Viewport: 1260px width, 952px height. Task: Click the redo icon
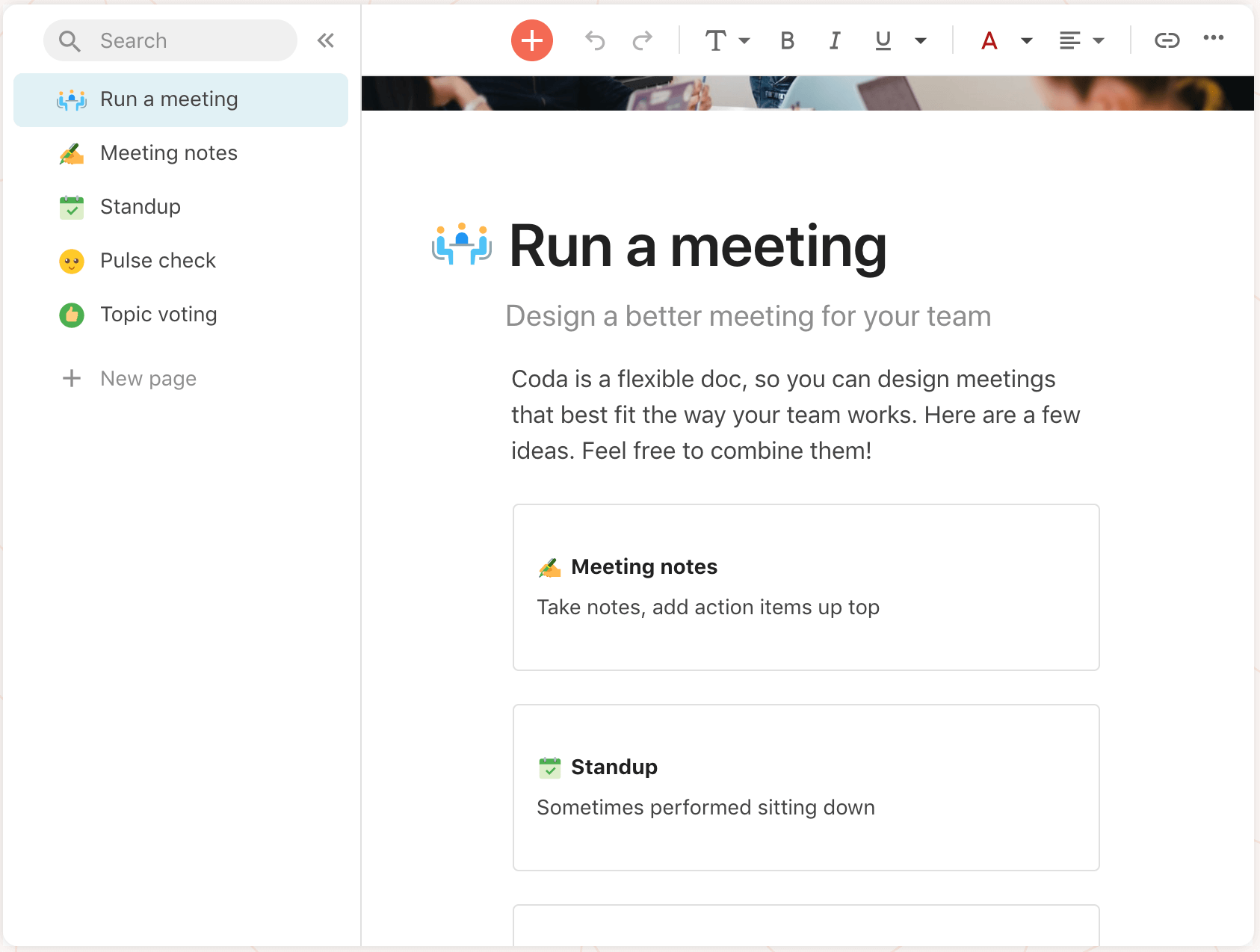[642, 40]
